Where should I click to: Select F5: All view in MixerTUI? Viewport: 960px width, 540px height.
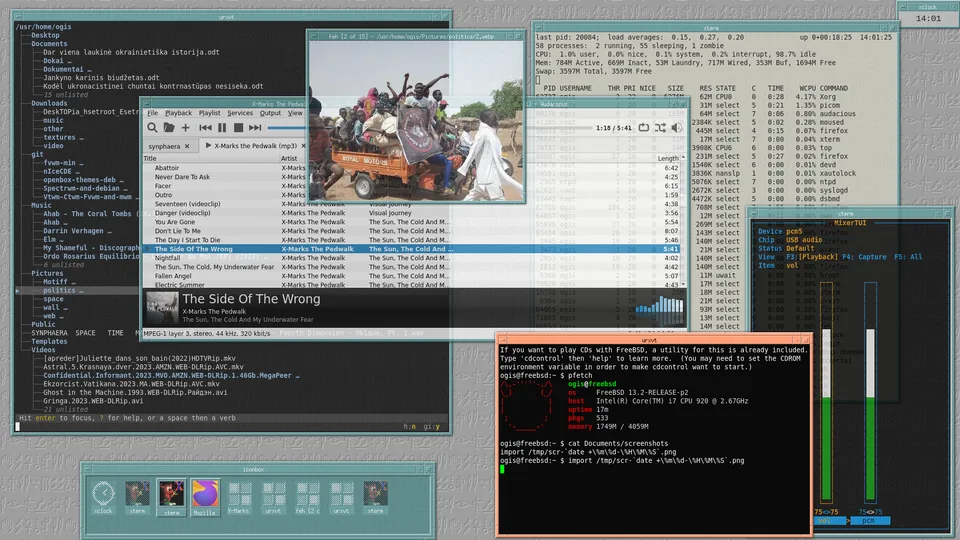[x=908, y=257]
